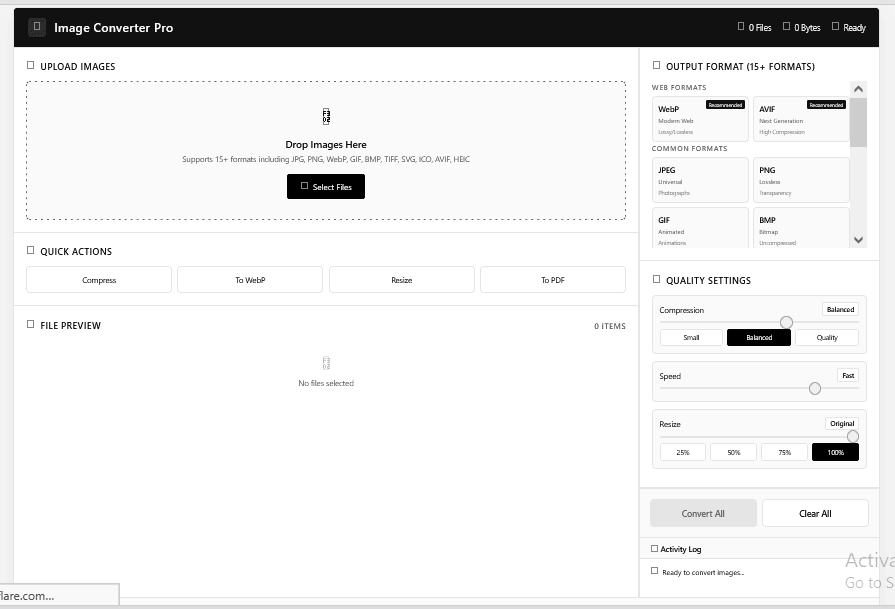
Task: Click the File Preview section icon
Action: (x=31, y=324)
